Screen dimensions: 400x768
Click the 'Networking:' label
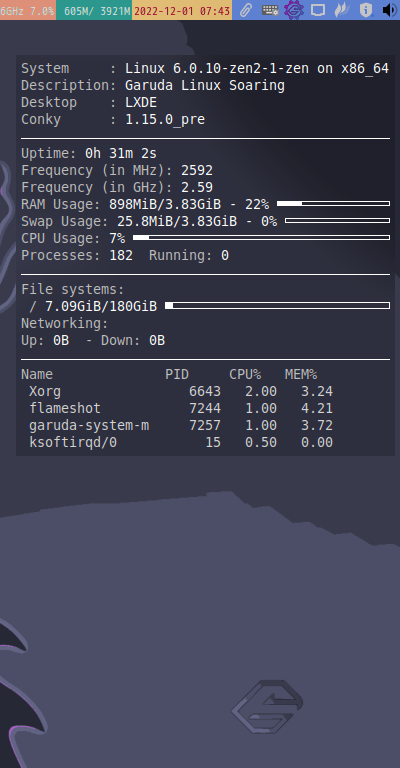pyautogui.click(x=65, y=324)
